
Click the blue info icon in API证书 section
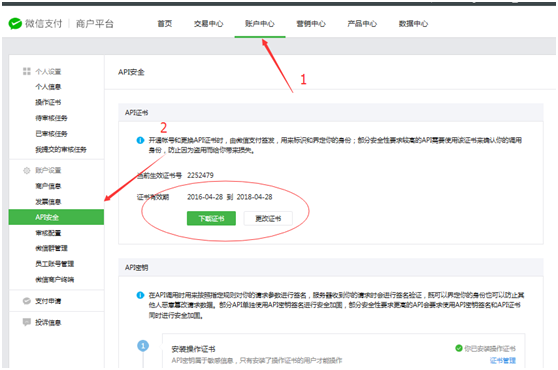140,140
